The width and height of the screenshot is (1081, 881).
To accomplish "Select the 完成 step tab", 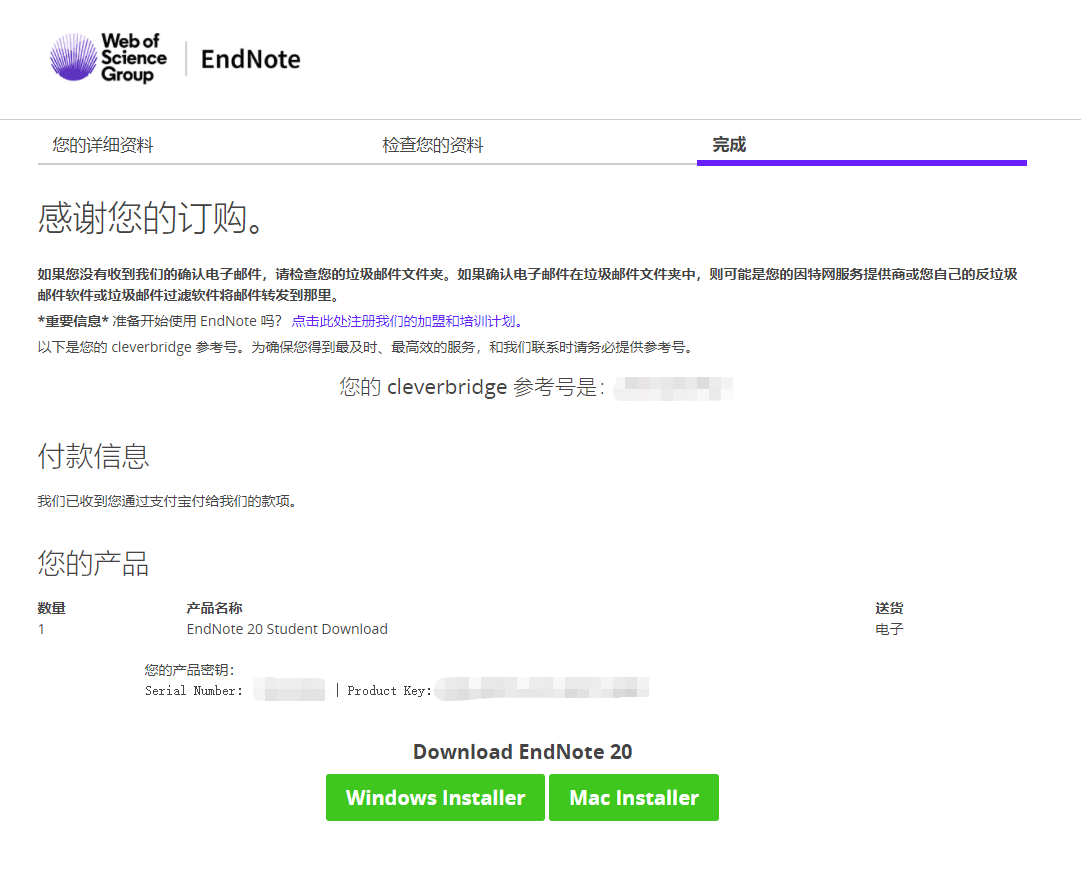I will (x=729, y=145).
